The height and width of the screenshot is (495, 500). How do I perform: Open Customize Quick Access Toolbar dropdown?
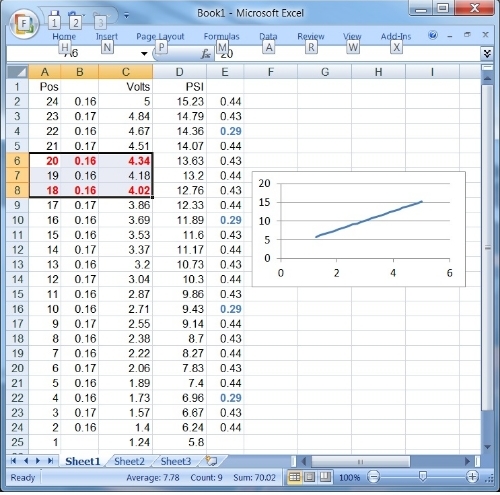click(x=126, y=15)
